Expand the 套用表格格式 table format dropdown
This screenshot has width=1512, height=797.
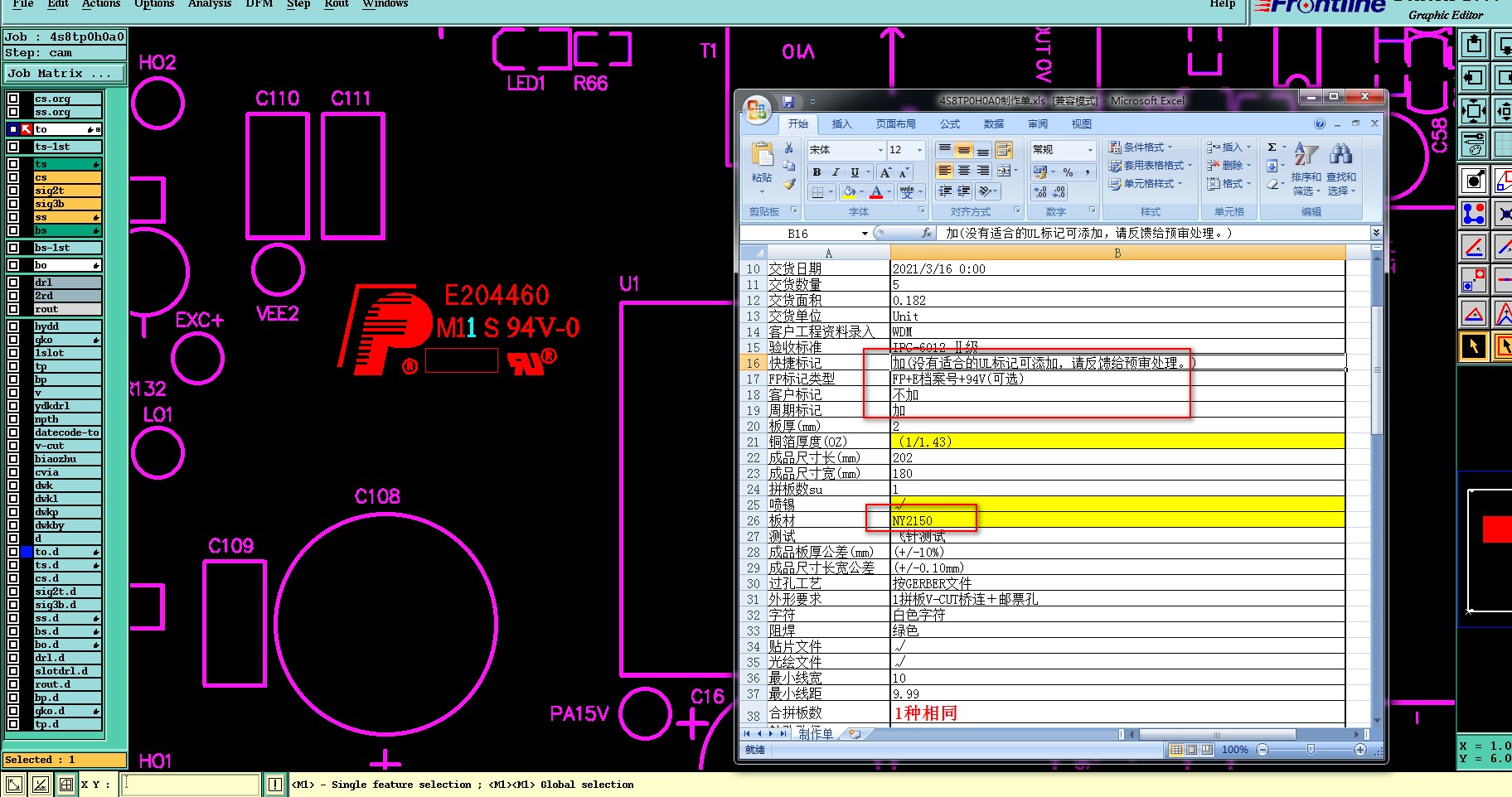pos(1190,166)
